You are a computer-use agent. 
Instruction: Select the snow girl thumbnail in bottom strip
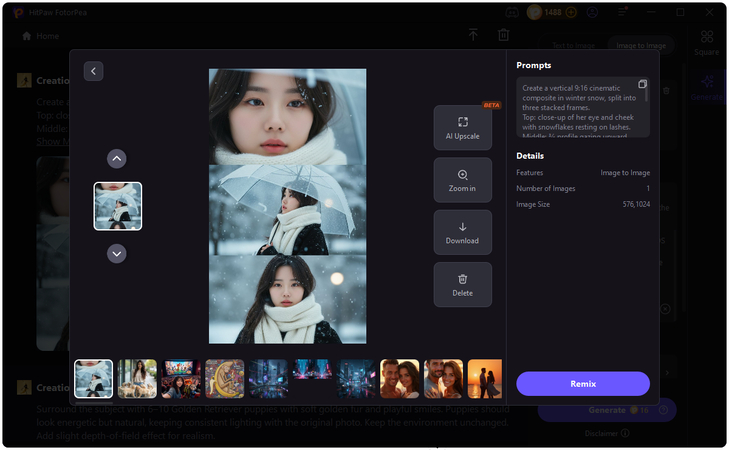click(x=93, y=378)
